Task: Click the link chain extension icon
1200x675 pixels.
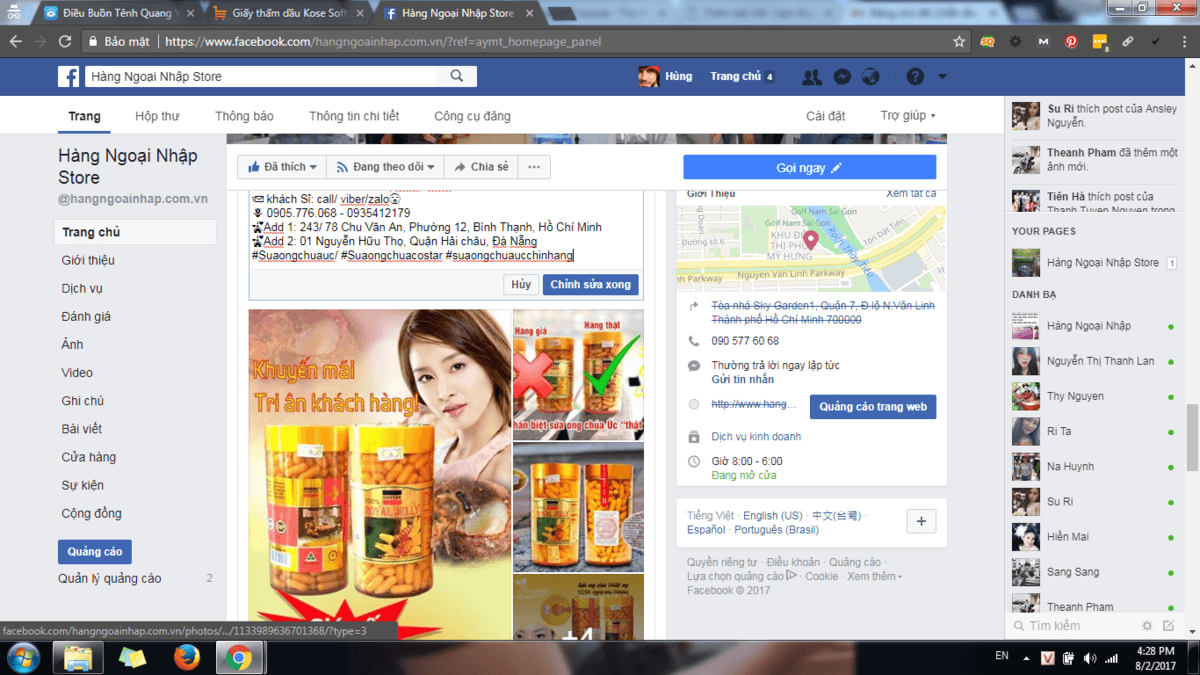Action: tap(1128, 42)
